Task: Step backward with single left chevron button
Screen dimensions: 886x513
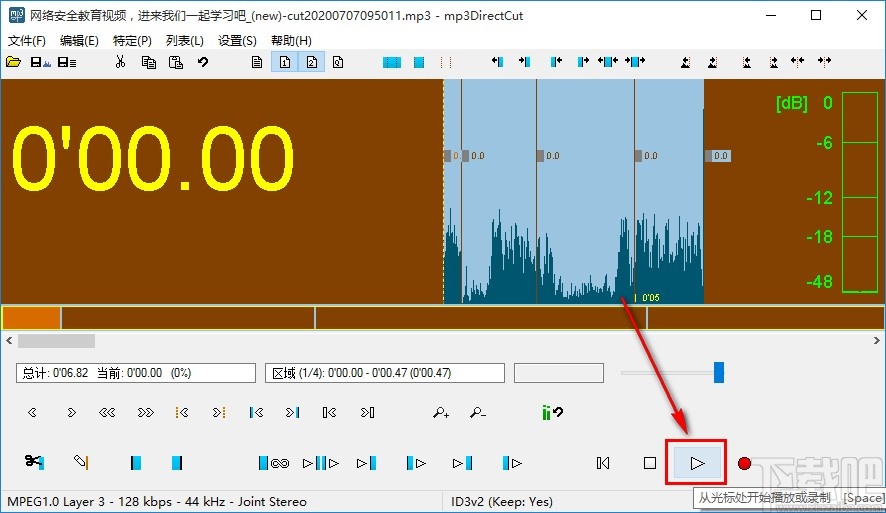Action: click(x=32, y=412)
